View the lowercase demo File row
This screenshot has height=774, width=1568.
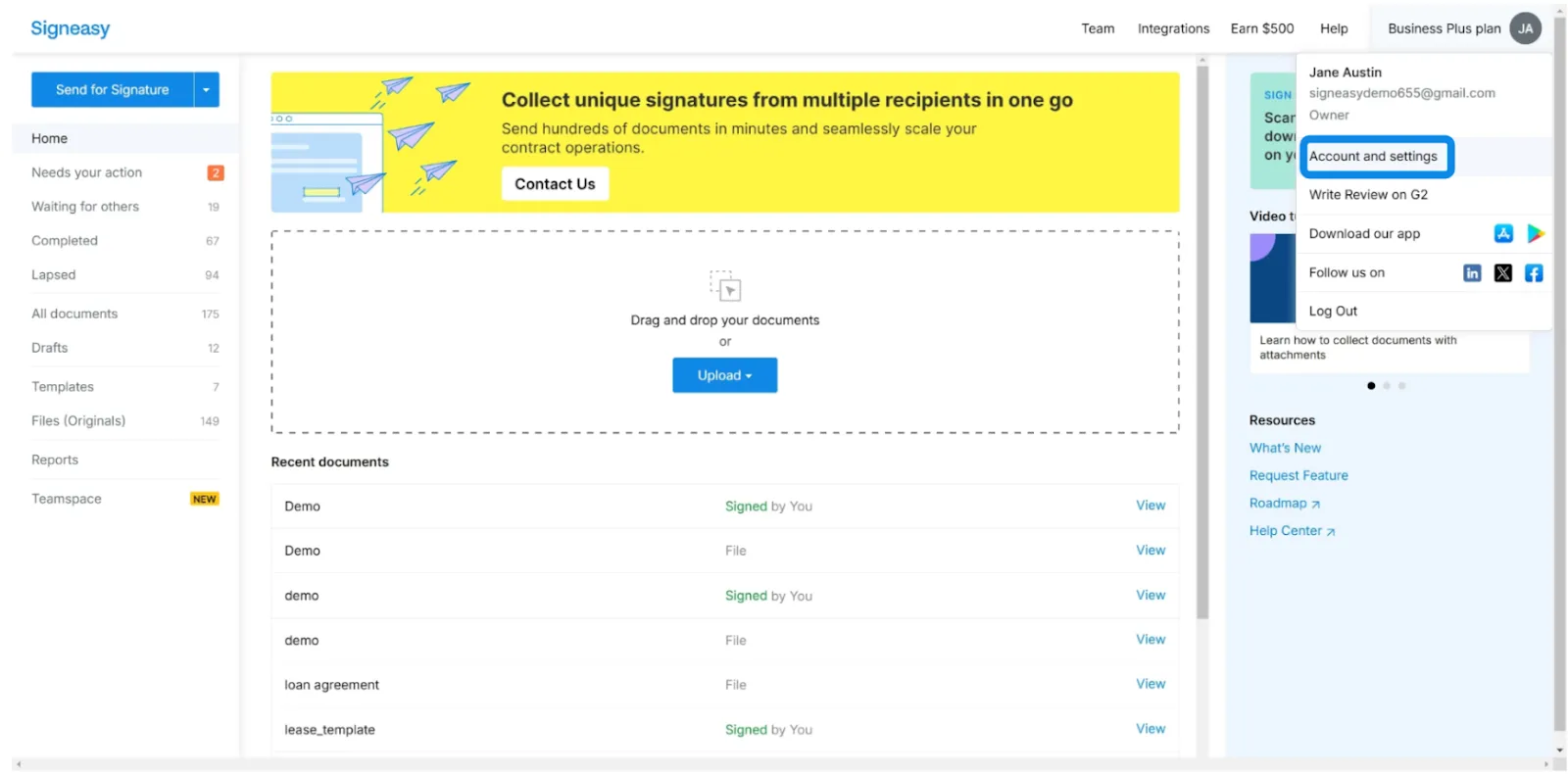click(x=1151, y=640)
